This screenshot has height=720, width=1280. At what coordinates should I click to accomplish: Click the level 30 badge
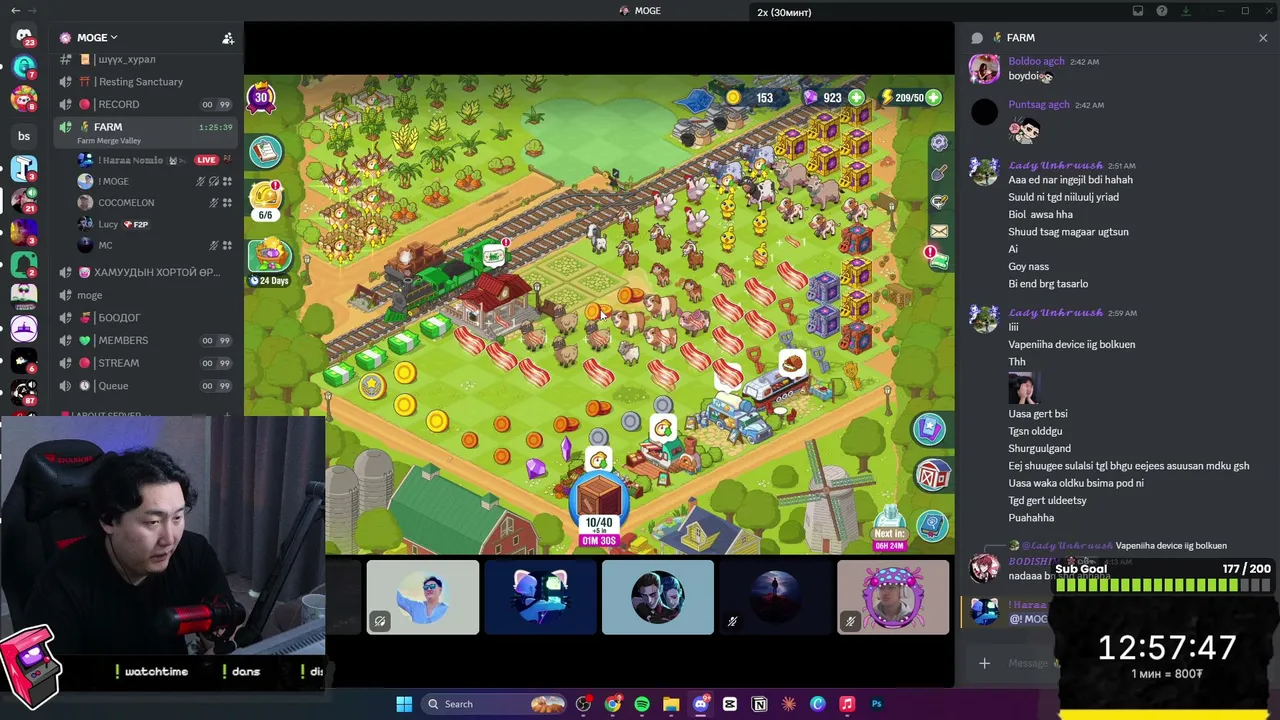[261, 97]
